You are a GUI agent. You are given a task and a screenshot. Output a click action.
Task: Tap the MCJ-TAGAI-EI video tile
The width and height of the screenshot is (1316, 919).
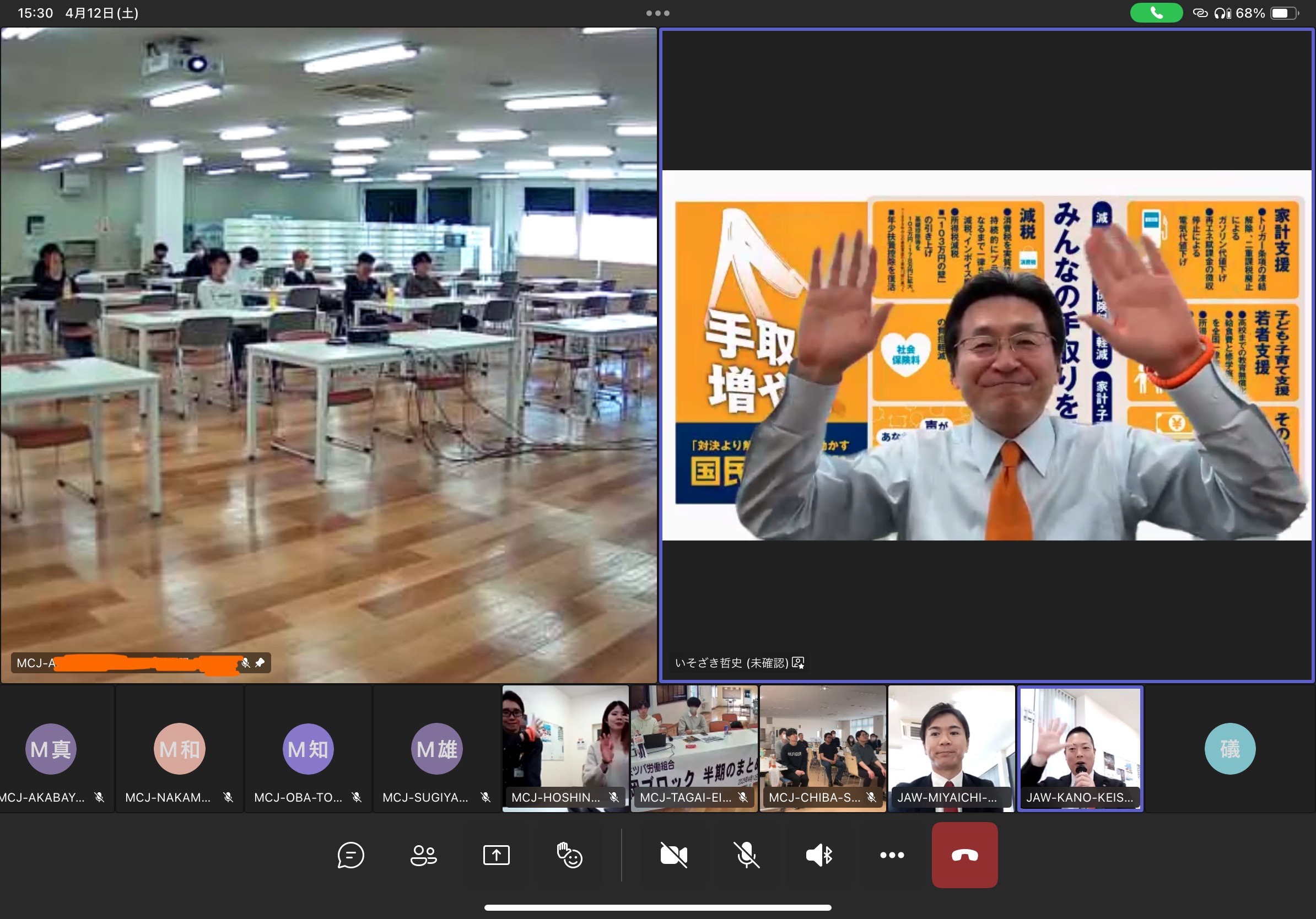coord(693,748)
